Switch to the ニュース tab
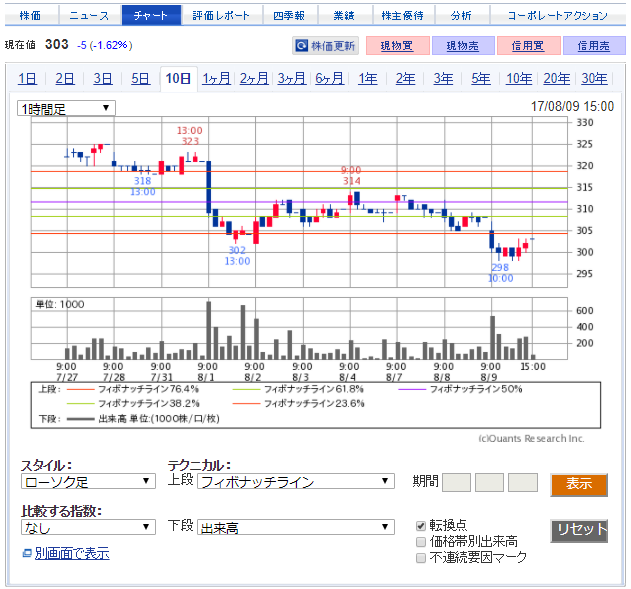The width and height of the screenshot is (631, 589). click(90, 15)
